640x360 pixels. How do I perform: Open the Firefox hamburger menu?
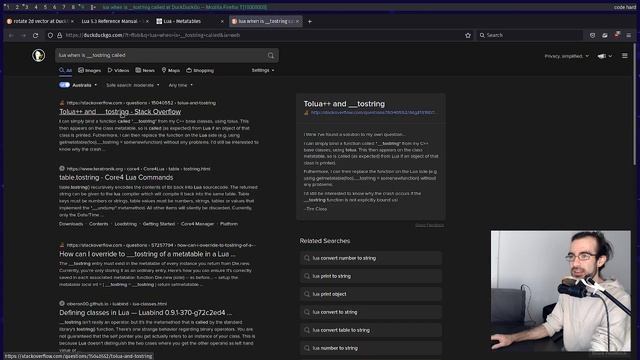[629, 36]
